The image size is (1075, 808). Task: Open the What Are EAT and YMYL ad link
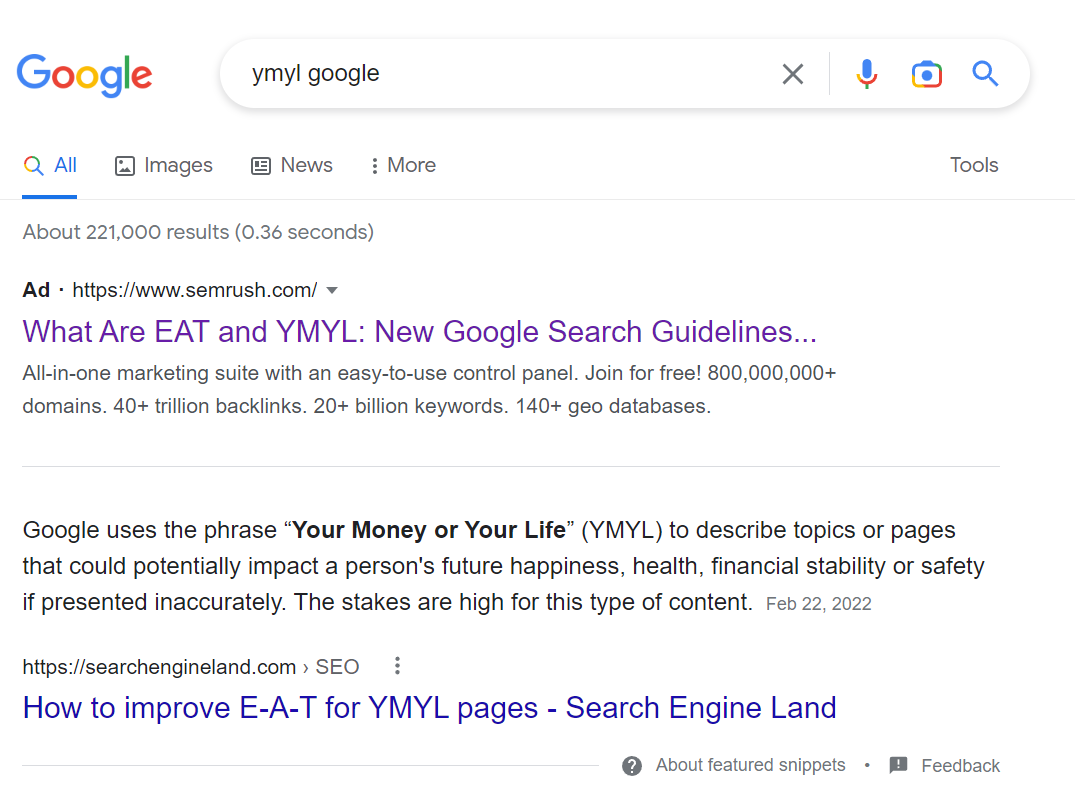coord(420,332)
